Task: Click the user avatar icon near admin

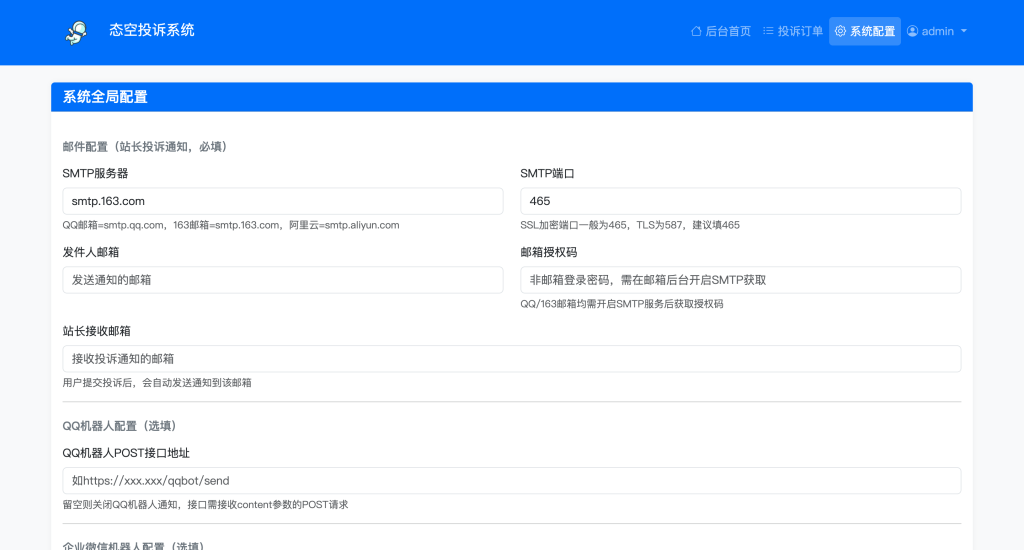Action: point(912,31)
